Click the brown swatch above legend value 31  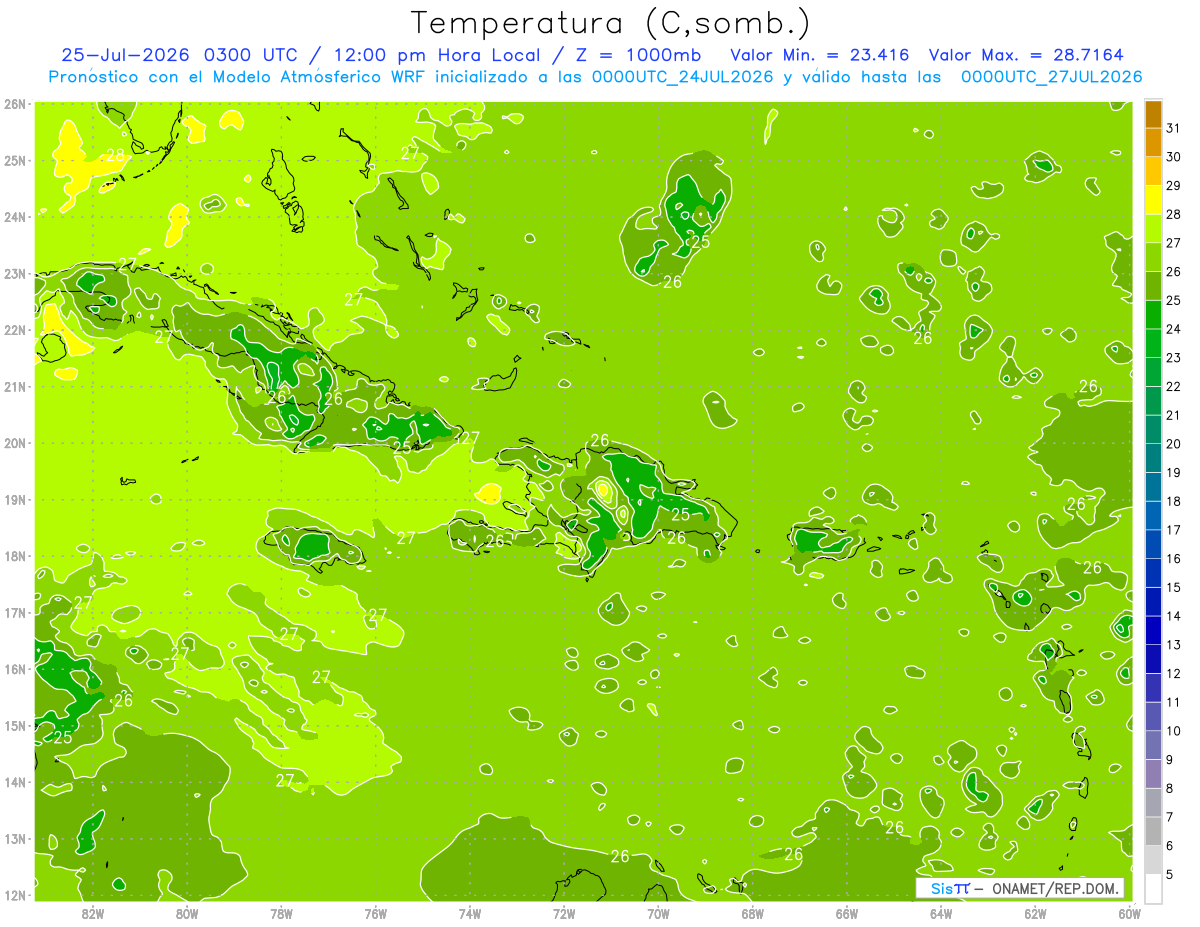tap(1153, 115)
